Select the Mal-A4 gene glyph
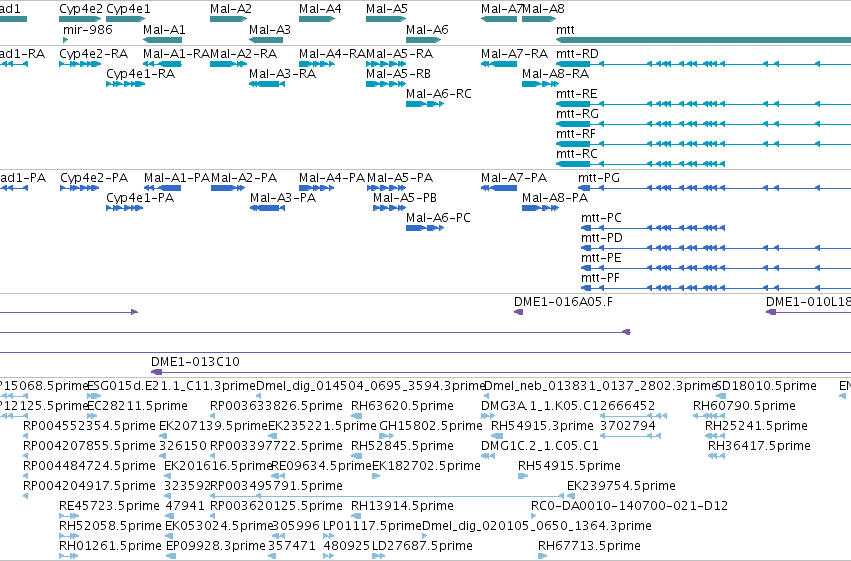 click(x=317, y=19)
